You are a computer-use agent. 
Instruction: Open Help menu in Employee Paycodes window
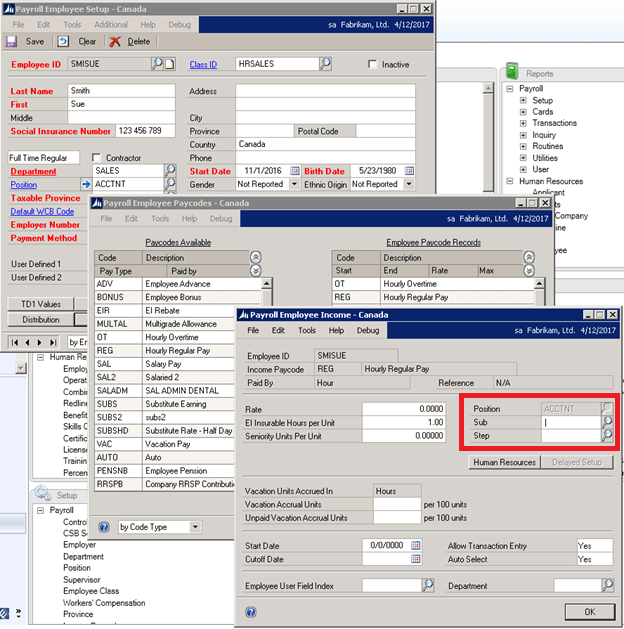click(x=189, y=219)
